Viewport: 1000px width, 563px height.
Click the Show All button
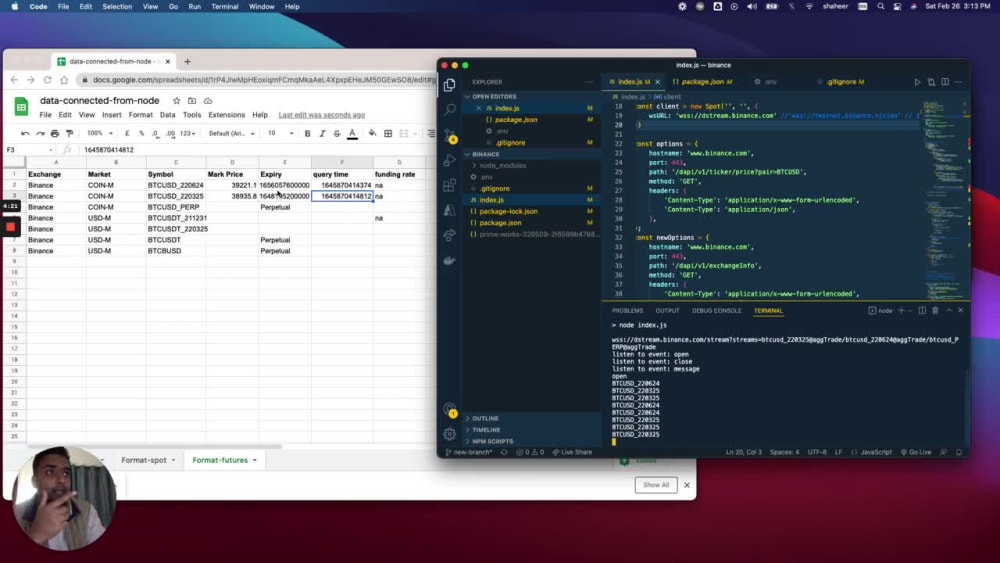[x=656, y=485]
